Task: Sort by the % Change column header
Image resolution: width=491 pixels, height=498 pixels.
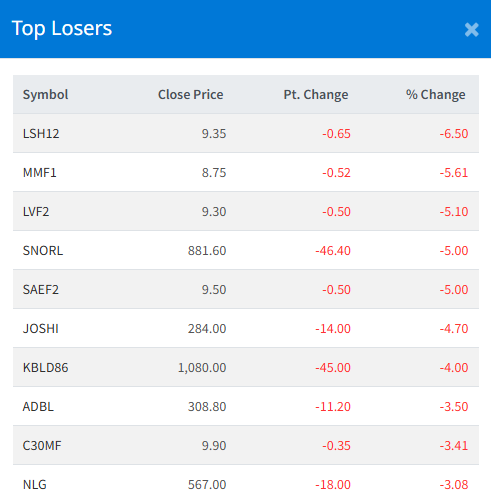Action: [x=435, y=95]
